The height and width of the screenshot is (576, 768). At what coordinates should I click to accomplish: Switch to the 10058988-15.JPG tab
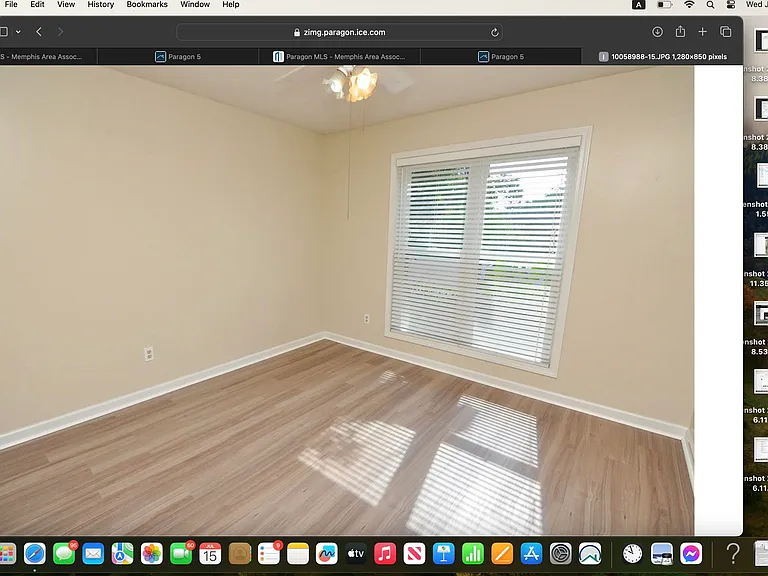[662, 57]
